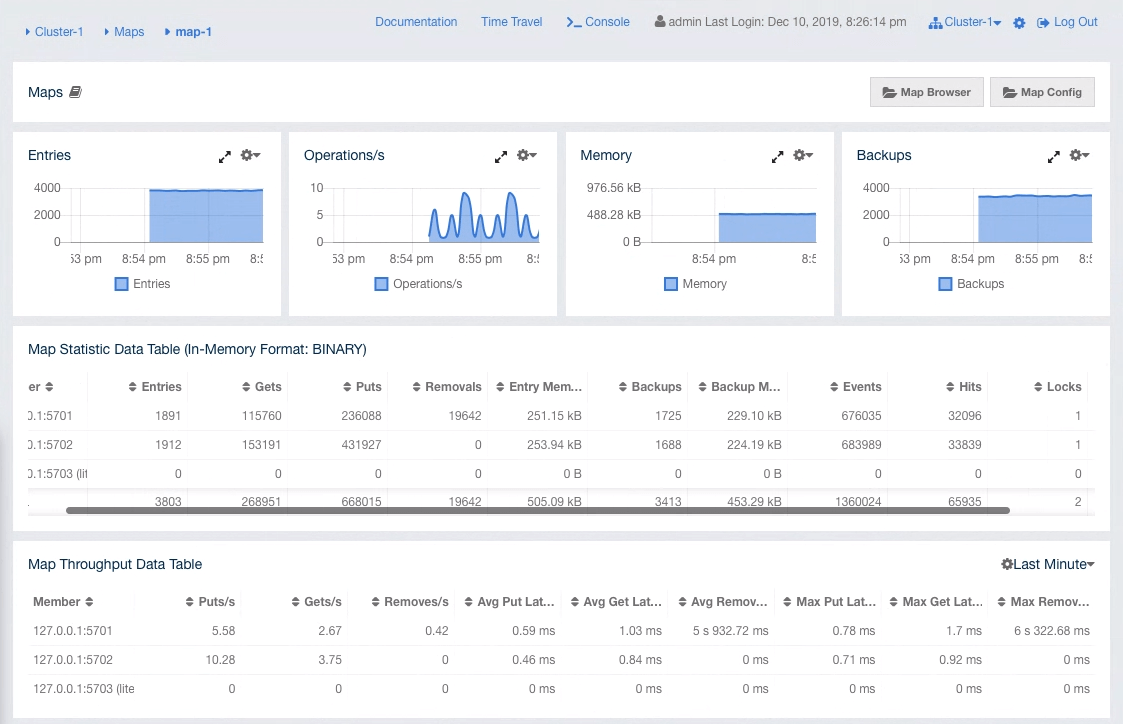Screen dimensions: 1123x724
Task: Sort throughput table by Member column
Action: pos(89,602)
